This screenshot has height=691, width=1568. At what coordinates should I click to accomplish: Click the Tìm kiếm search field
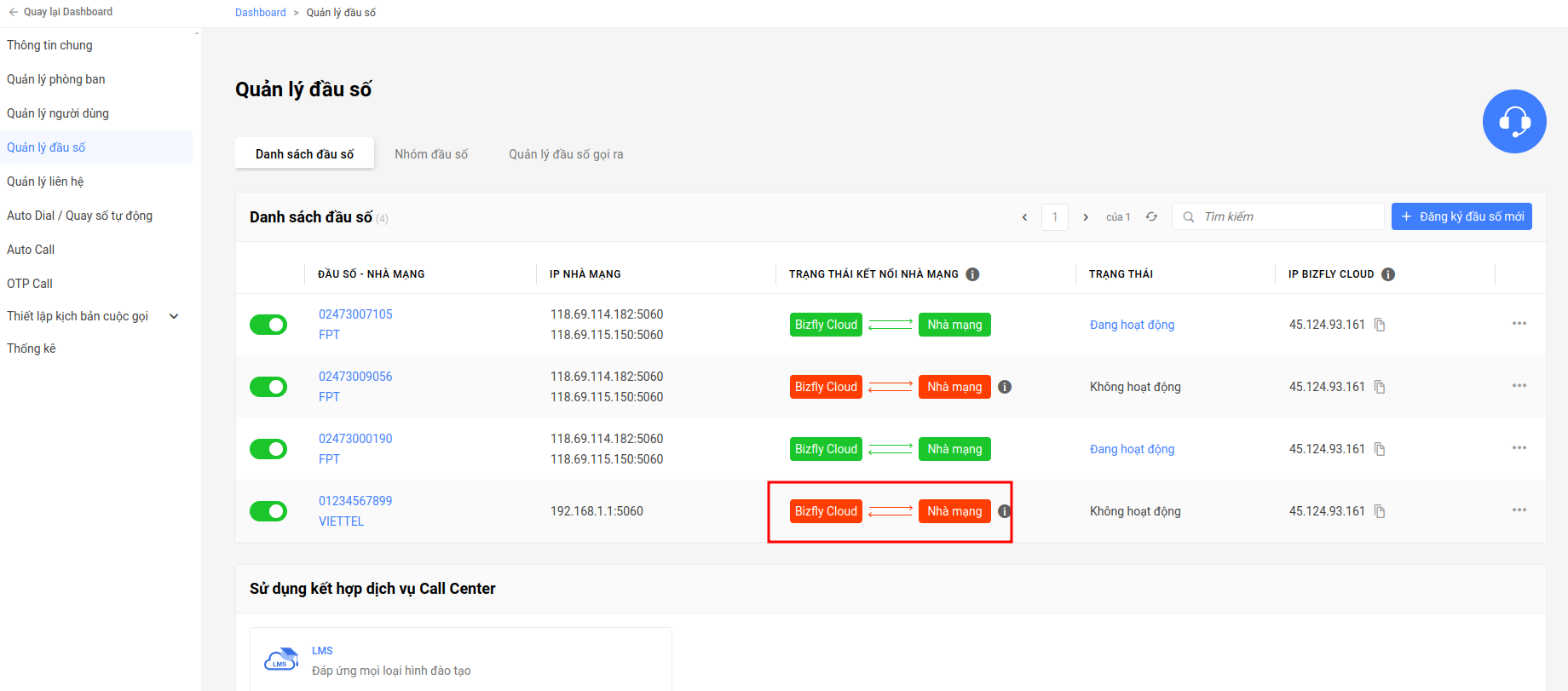pyautogui.click(x=1278, y=216)
